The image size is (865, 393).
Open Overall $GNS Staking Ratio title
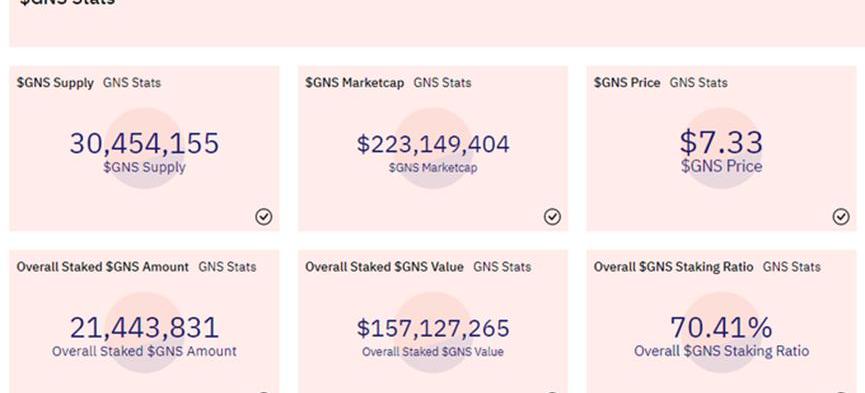[674, 267]
